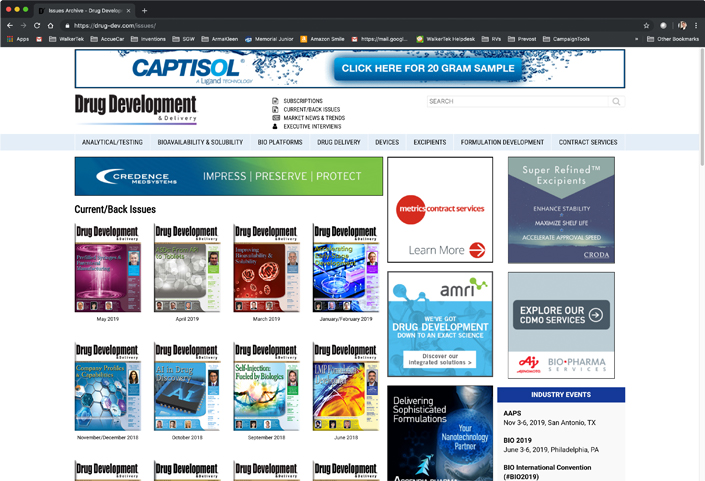The height and width of the screenshot is (481, 705).
Task: Open the March 2019 issue cover
Action: [x=266, y=268]
